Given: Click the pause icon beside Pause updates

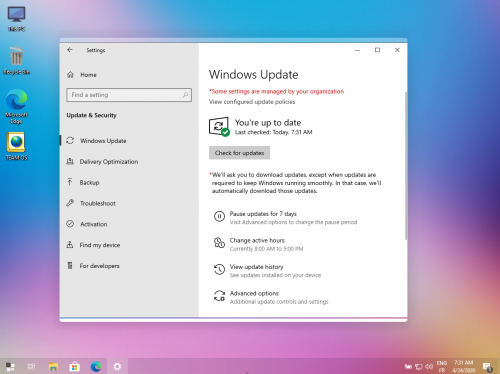Looking at the screenshot, I should tap(219, 217).
